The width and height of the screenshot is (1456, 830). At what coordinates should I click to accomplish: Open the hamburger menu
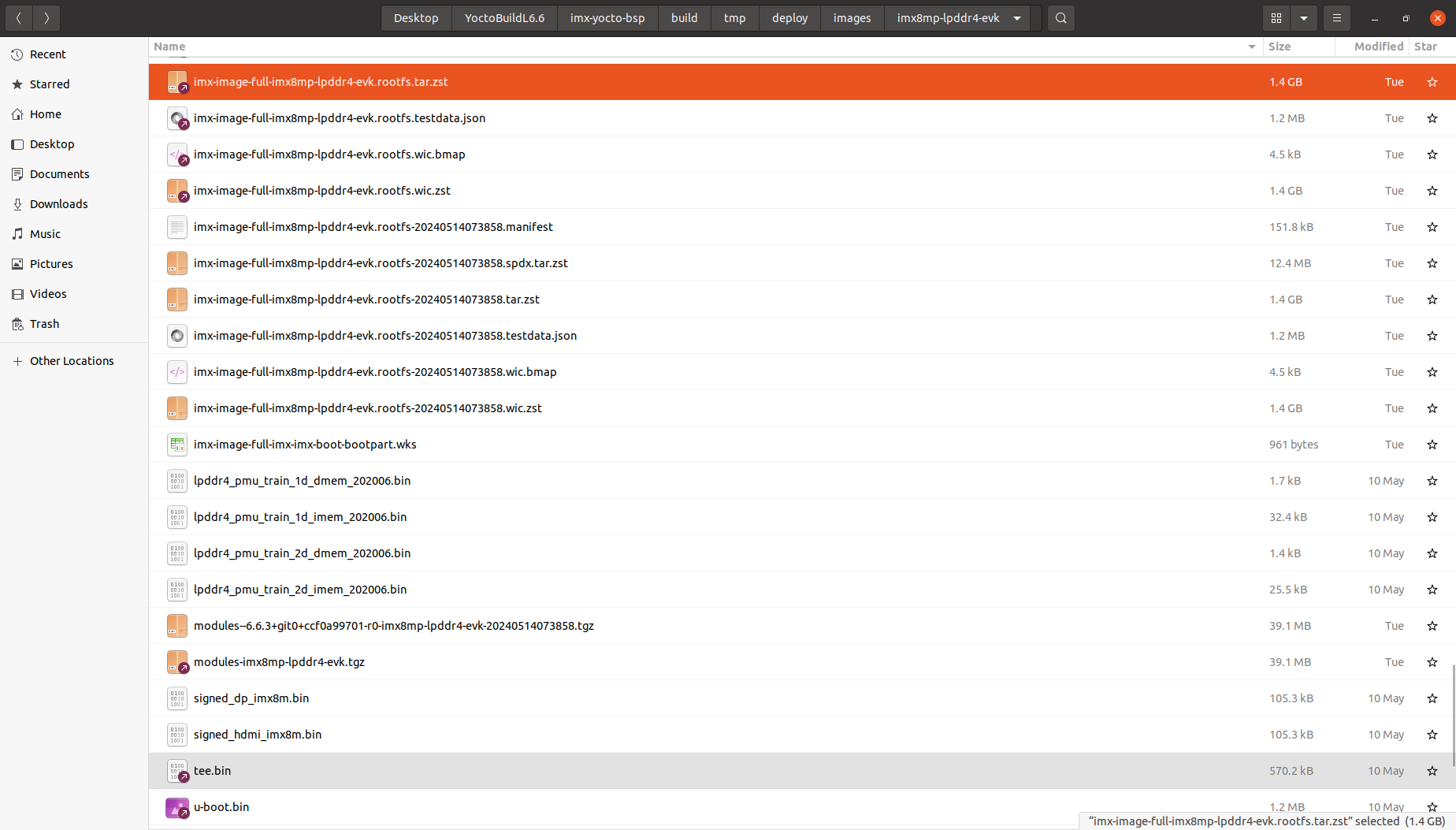tap(1336, 17)
